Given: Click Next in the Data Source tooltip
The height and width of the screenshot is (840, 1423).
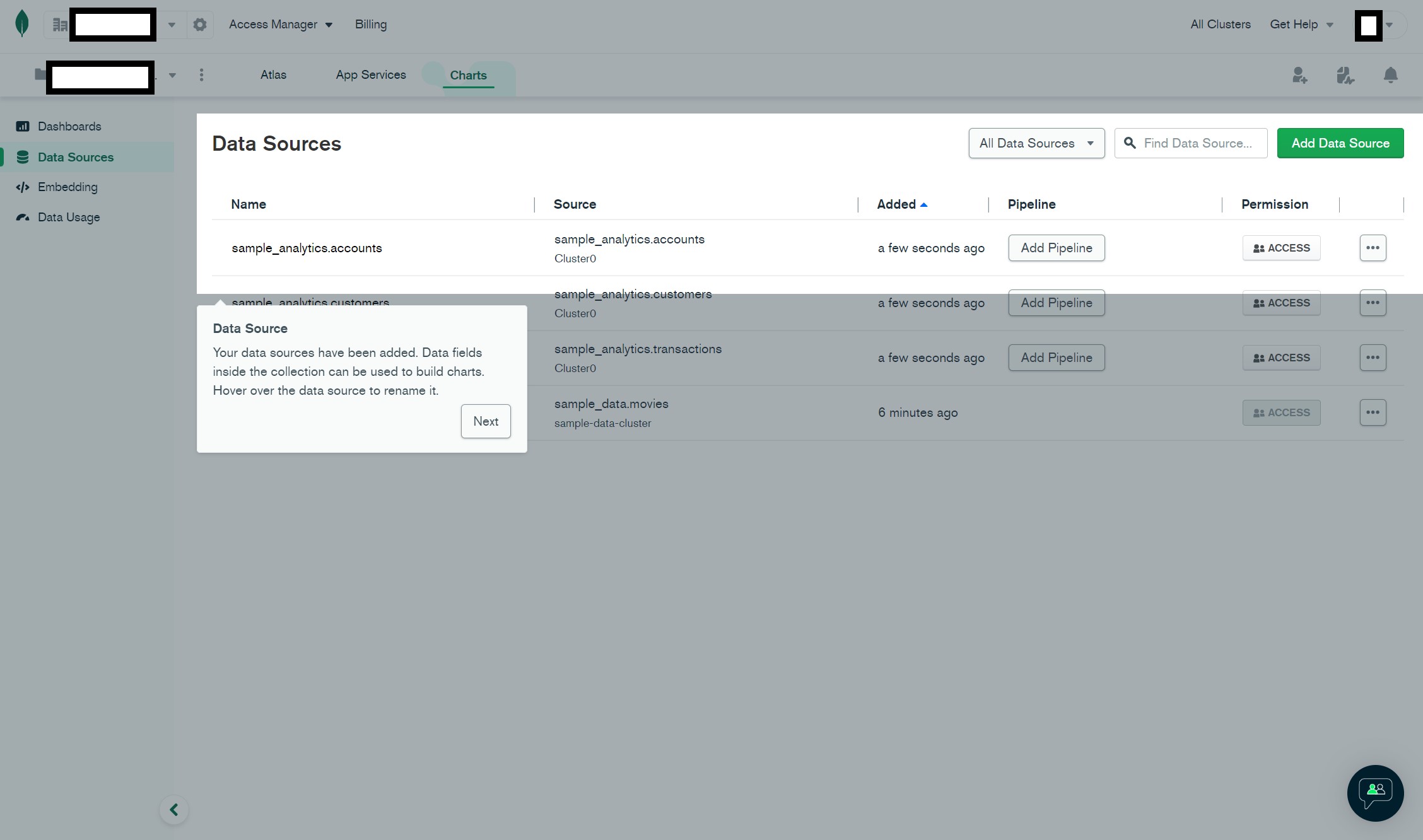Looking at the screenshot, I should tap(486, 421).
